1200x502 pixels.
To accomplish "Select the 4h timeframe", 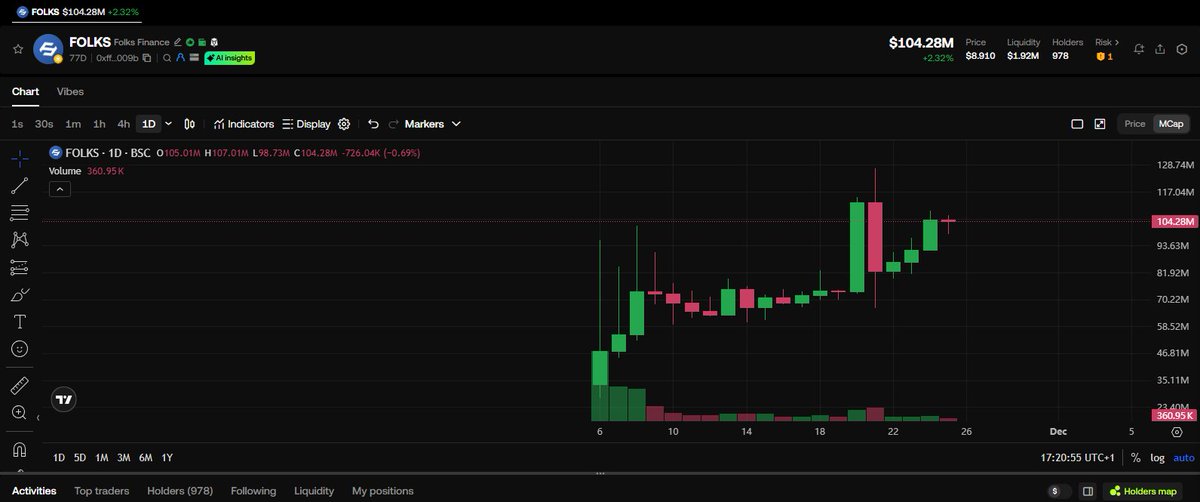I will point(124,124).
